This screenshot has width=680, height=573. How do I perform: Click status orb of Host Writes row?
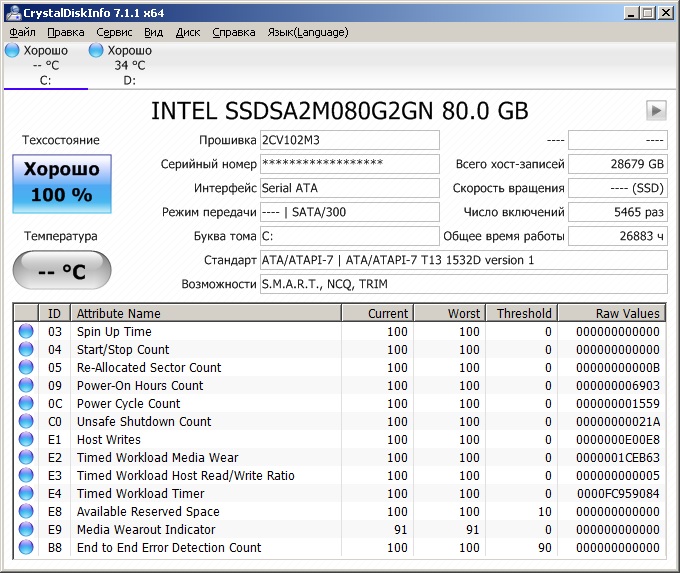coord(26,439)
